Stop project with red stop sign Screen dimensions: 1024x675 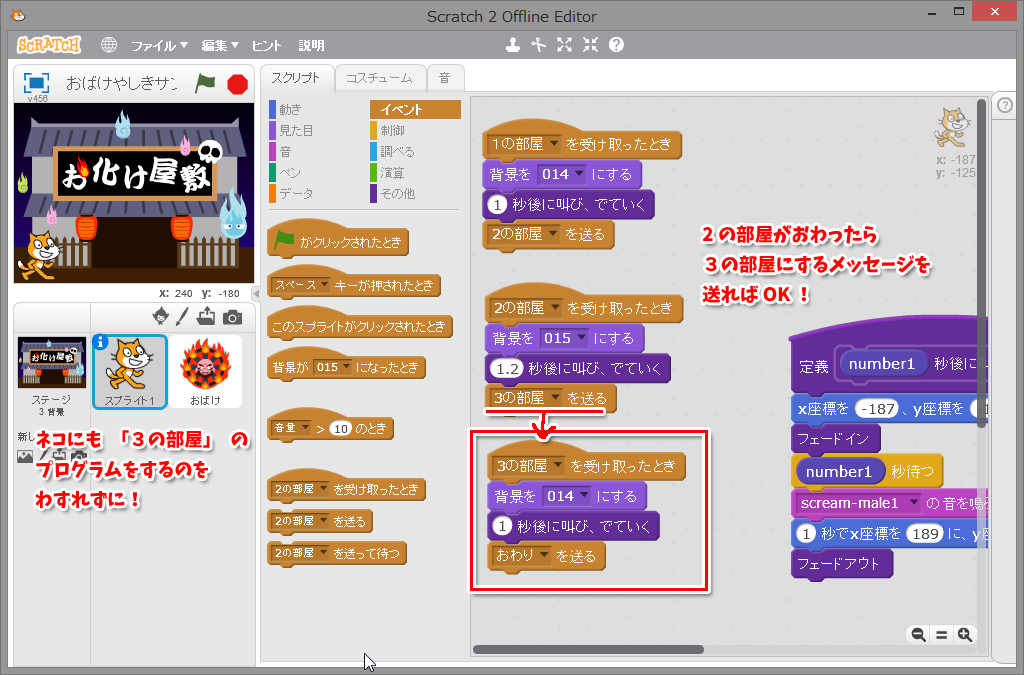[238, 84]
